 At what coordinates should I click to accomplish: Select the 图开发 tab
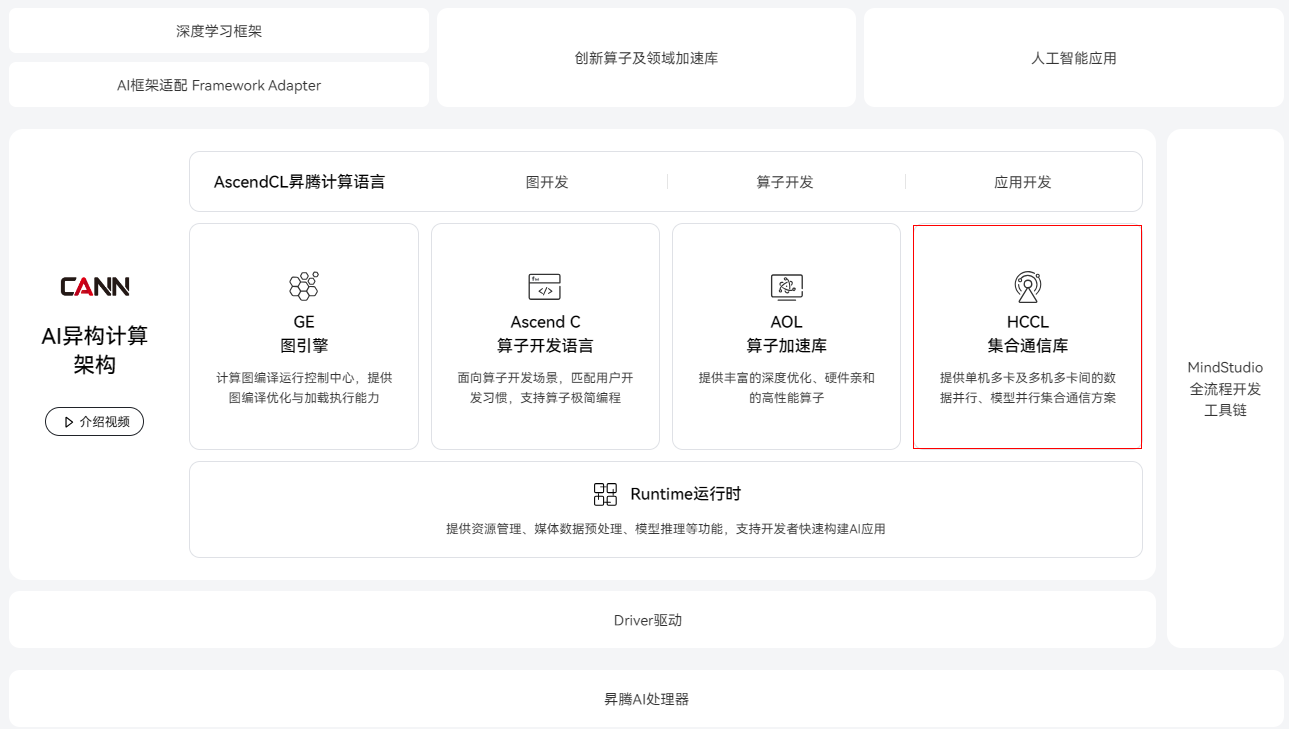(547, 182)
